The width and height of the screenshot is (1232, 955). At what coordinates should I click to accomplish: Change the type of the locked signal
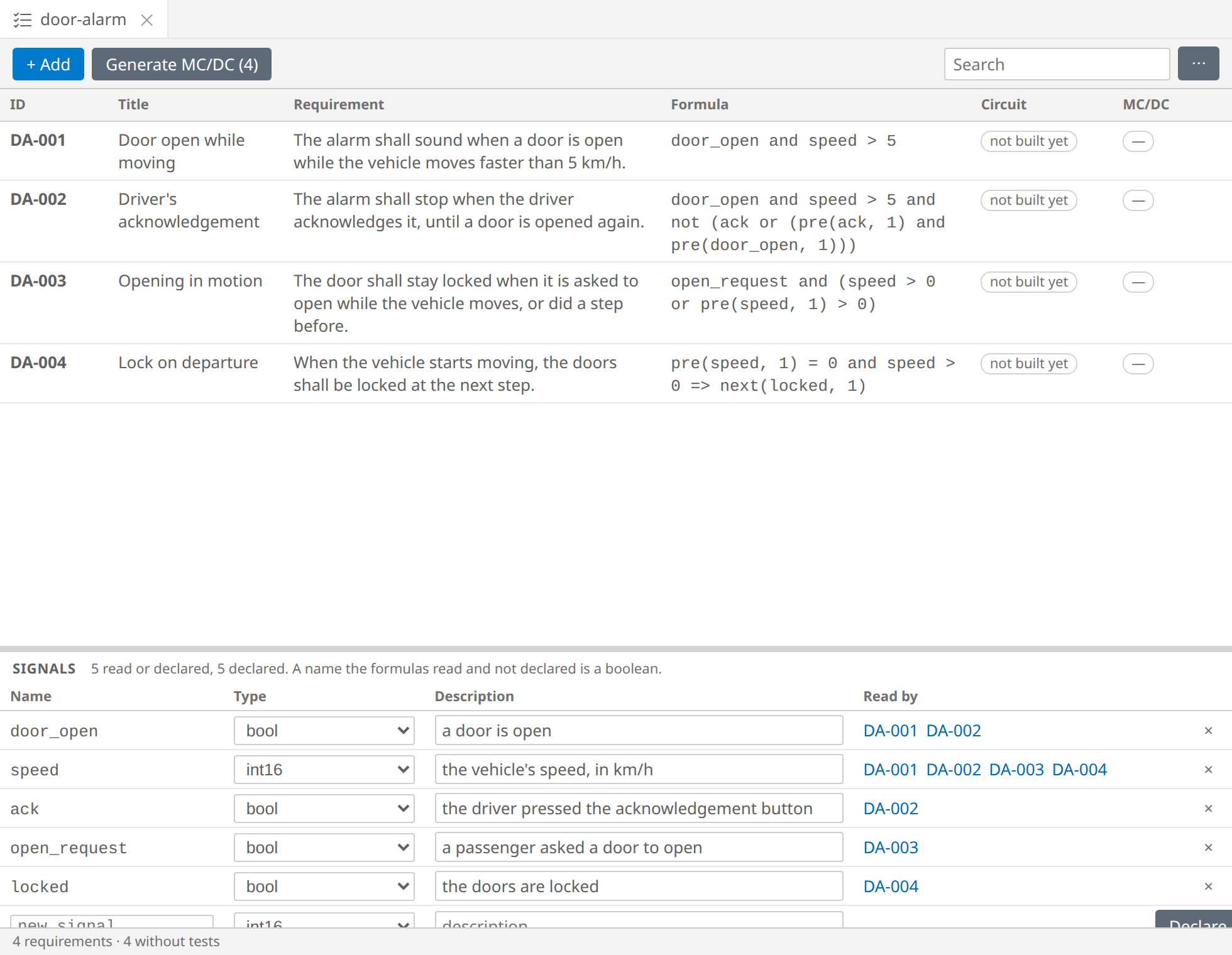(x=324, y=887)
